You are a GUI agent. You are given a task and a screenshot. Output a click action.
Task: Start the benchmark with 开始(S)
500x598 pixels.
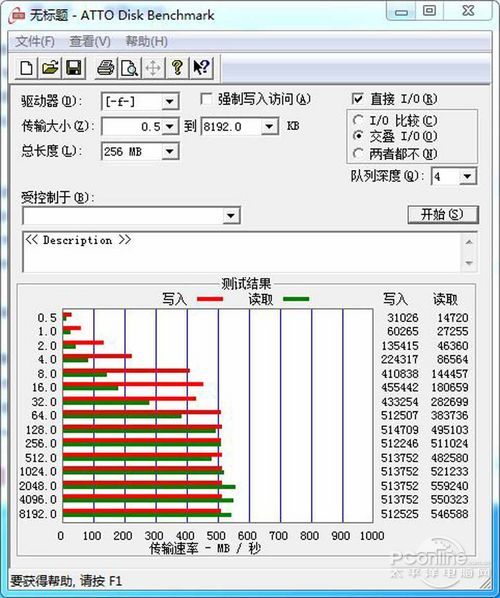(442, 215)
